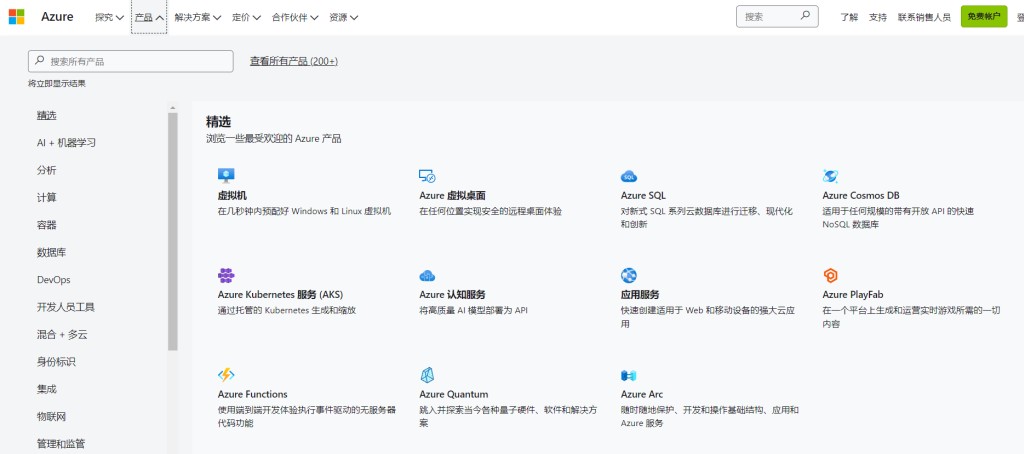Image resolution: width=1024 pixels, height=454 pixels.
Task: Click the Azure Quantum icon
Action: (427, 375)
